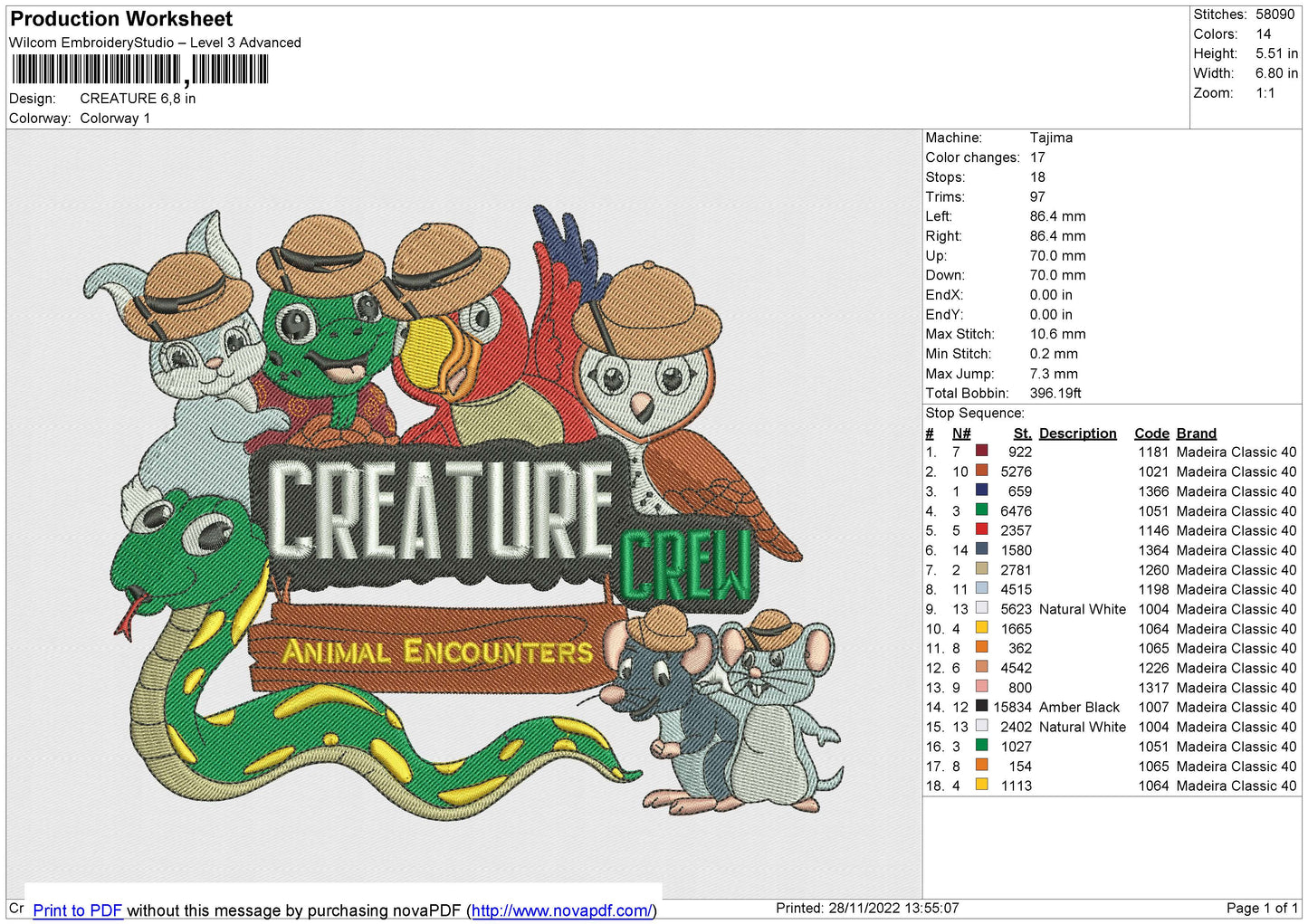Click green swatch in stop row 4
Screen dimensions: 1308x924
(x=981, y=510)
